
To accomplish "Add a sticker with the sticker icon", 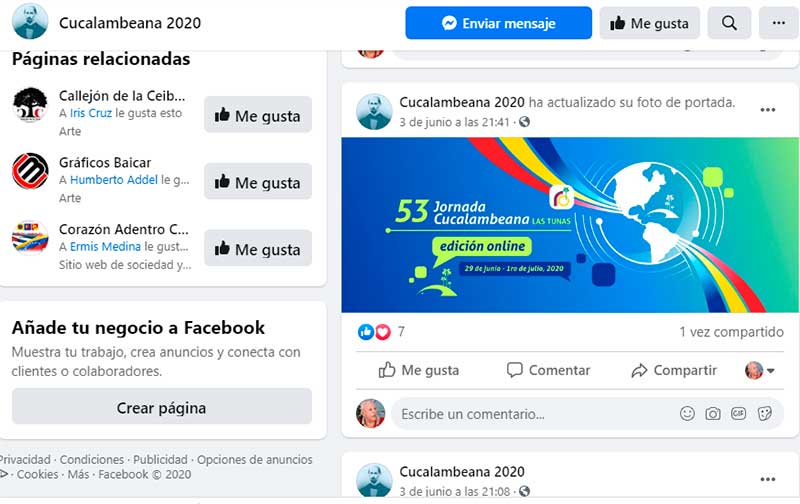I will tap(765, 414).
